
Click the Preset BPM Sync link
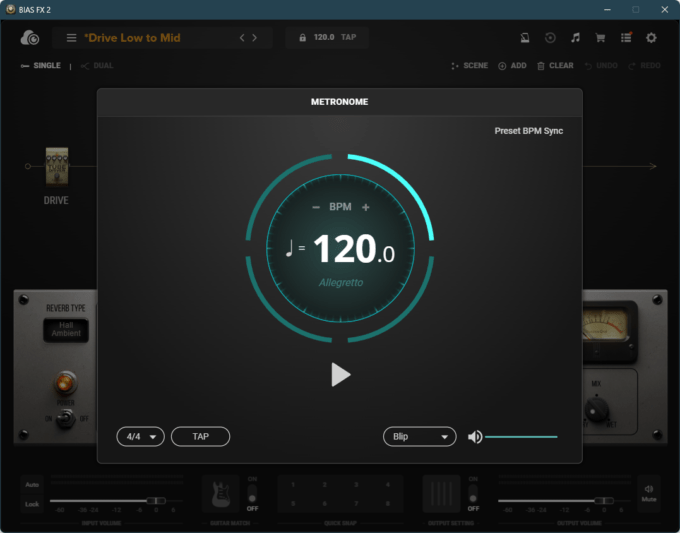point(528,131)
